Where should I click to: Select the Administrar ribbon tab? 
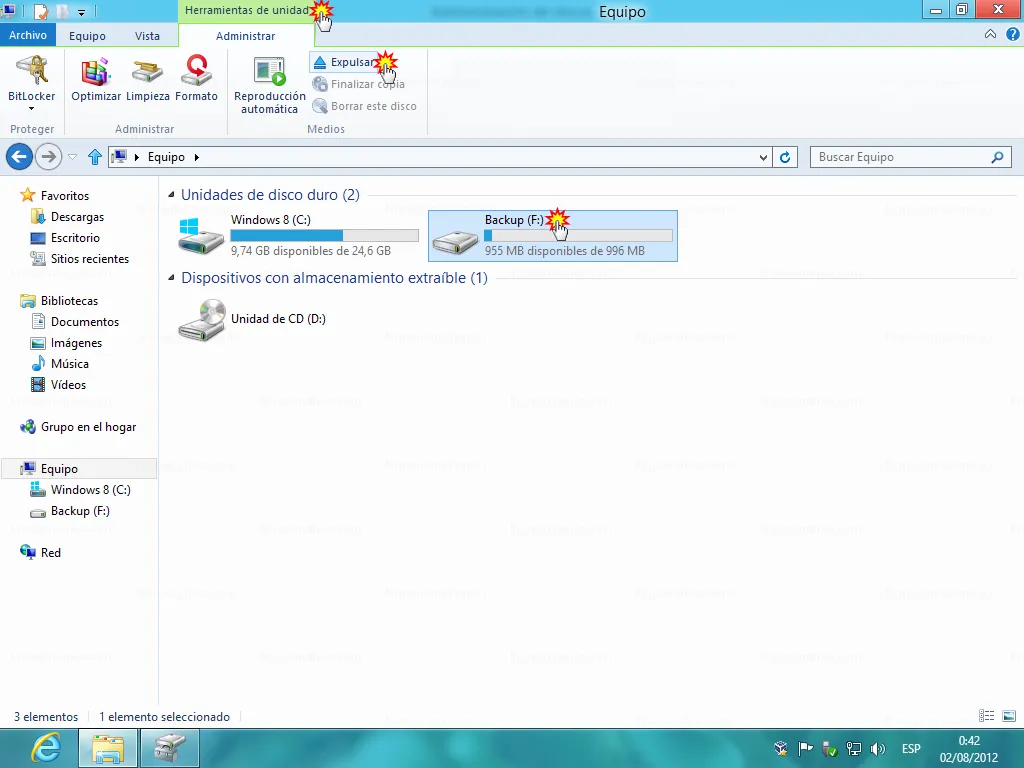pos(246,36)
